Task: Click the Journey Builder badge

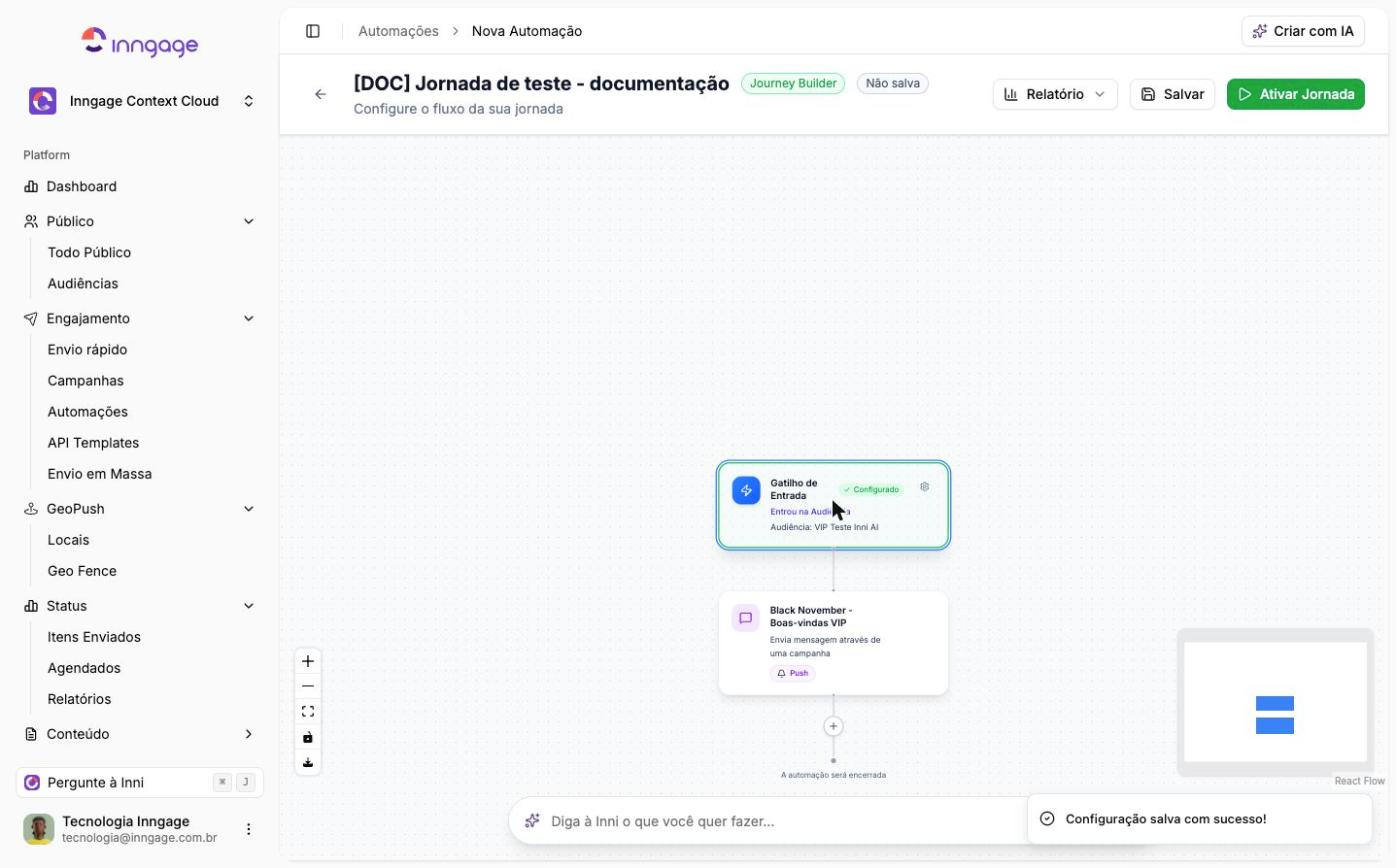Action: [x=793, y=84]
